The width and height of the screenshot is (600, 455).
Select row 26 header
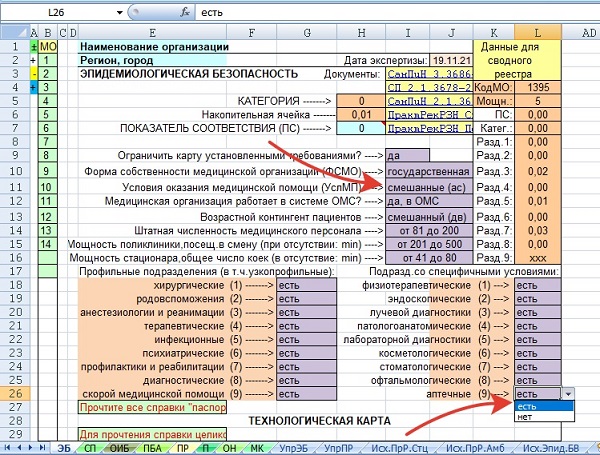coord(15,394)
